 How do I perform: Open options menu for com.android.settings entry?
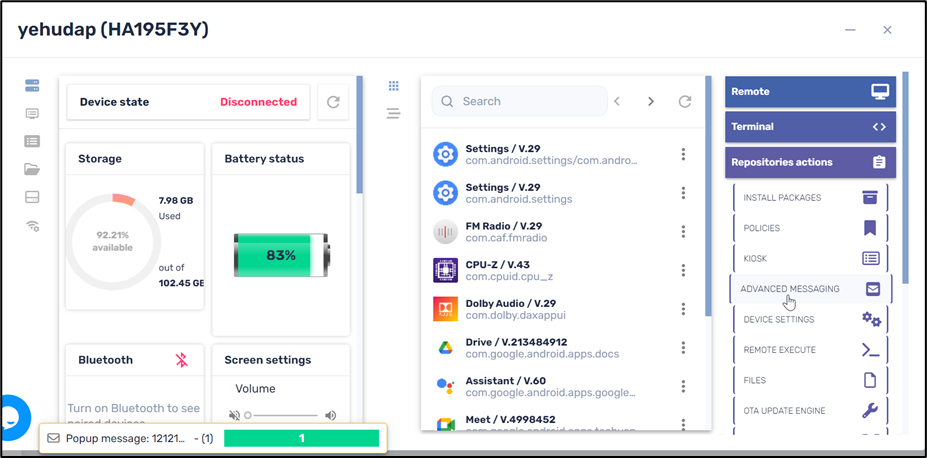click(683, 193)
